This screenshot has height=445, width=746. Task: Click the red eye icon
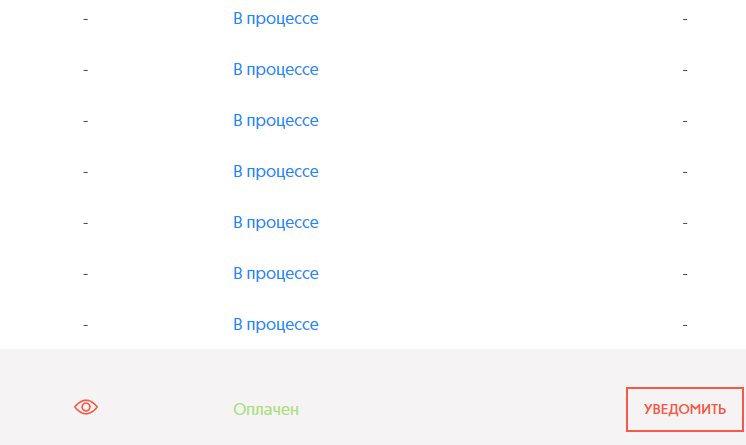[86, 407]
